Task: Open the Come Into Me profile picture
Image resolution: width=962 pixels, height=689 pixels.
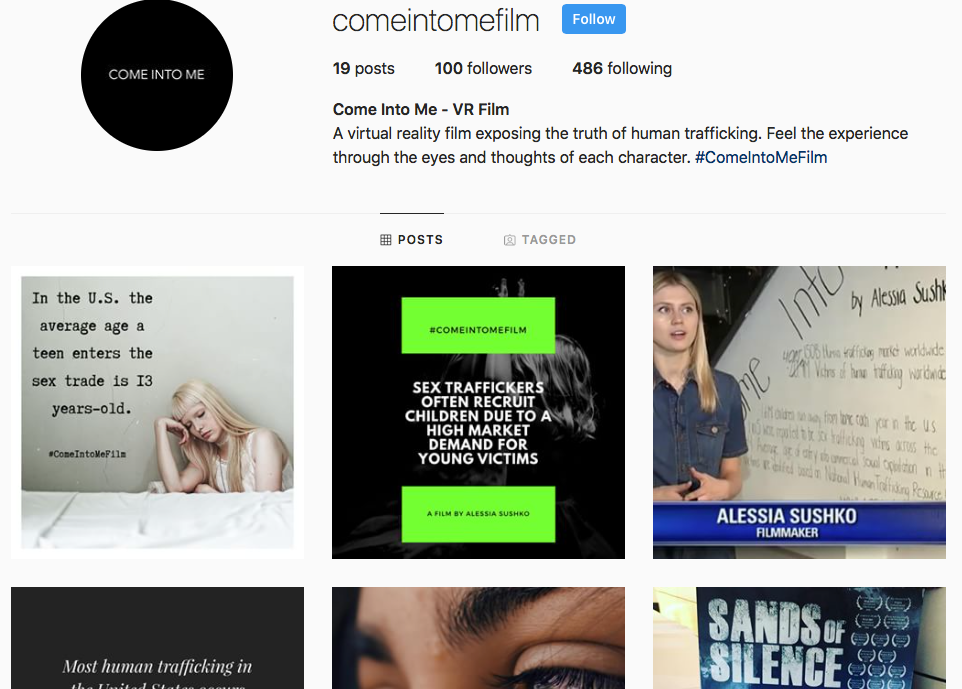Action: pos(157,74)
